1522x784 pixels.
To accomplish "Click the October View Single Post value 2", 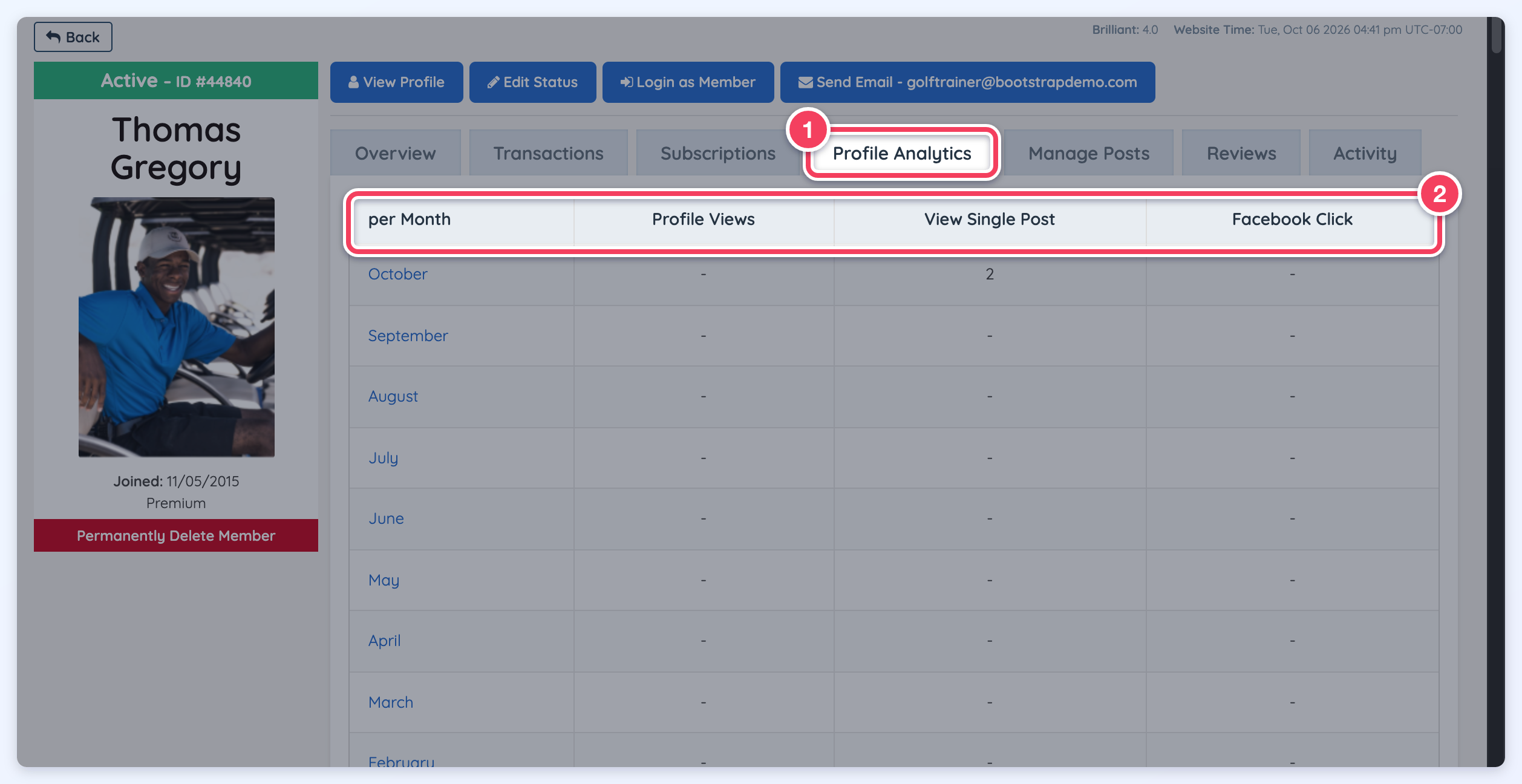I will 990,274.
